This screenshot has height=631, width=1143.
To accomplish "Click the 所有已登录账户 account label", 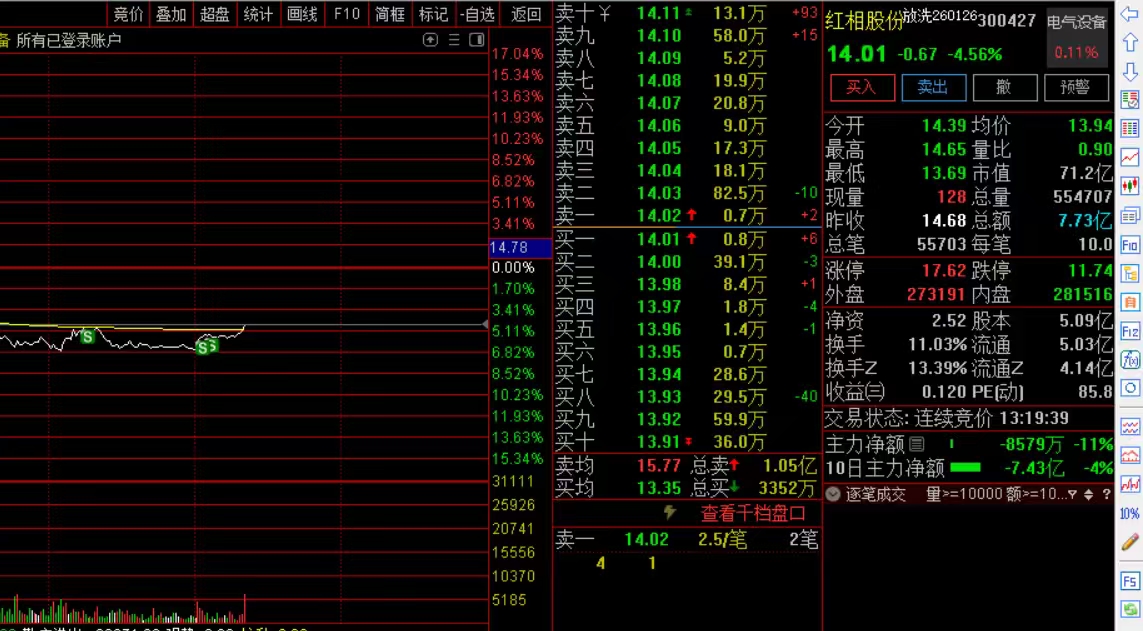I will pyautogui.click(x=69, y=40).
